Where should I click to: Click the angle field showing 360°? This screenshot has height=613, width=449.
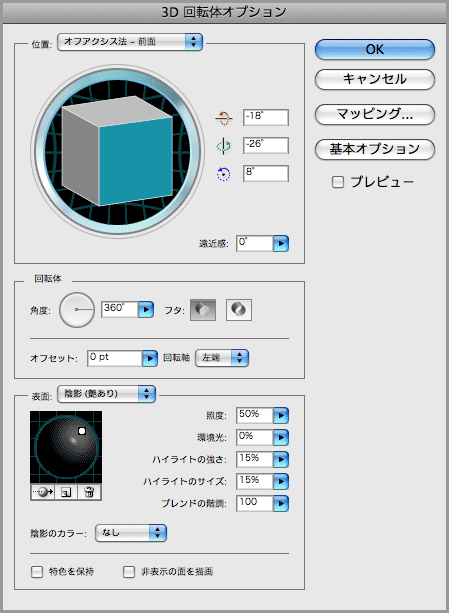[120, 310]
